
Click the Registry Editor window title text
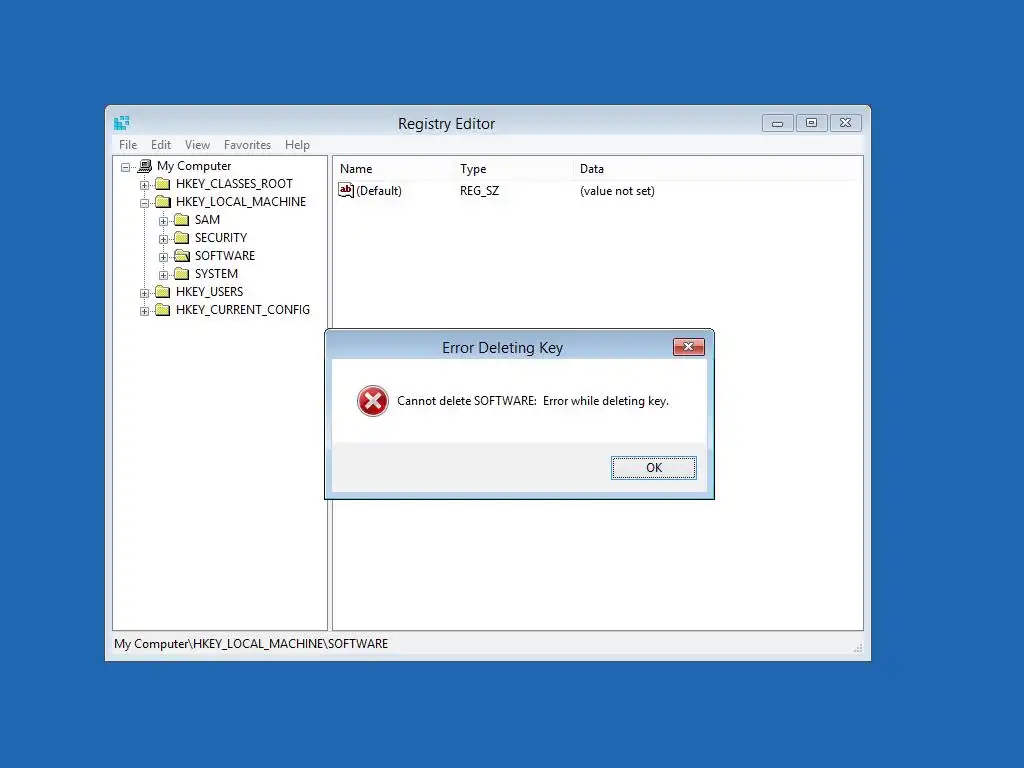coord(447,124)
